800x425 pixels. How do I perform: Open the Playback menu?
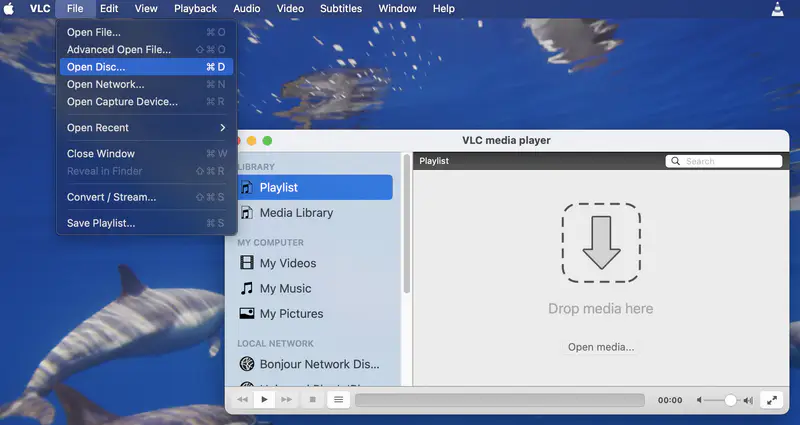tap(195, 9)
